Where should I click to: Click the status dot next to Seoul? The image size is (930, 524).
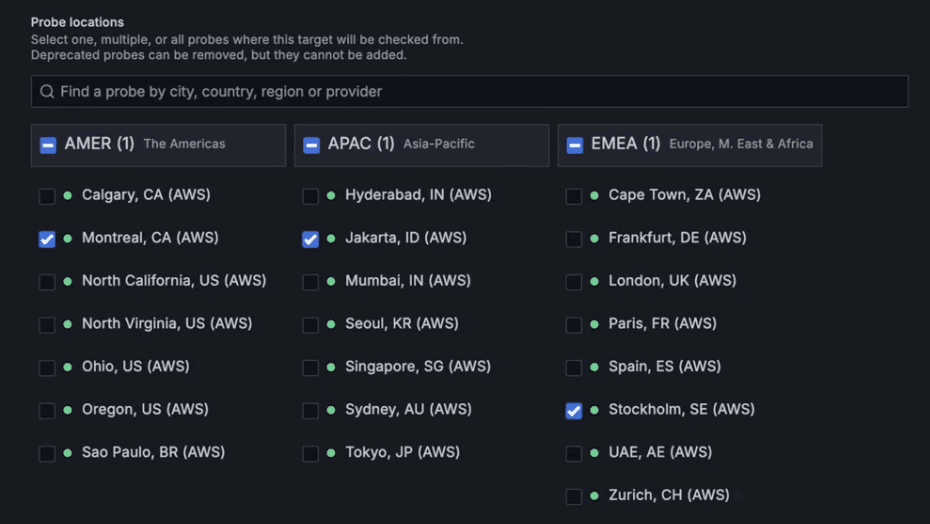[x=331, y=324]
